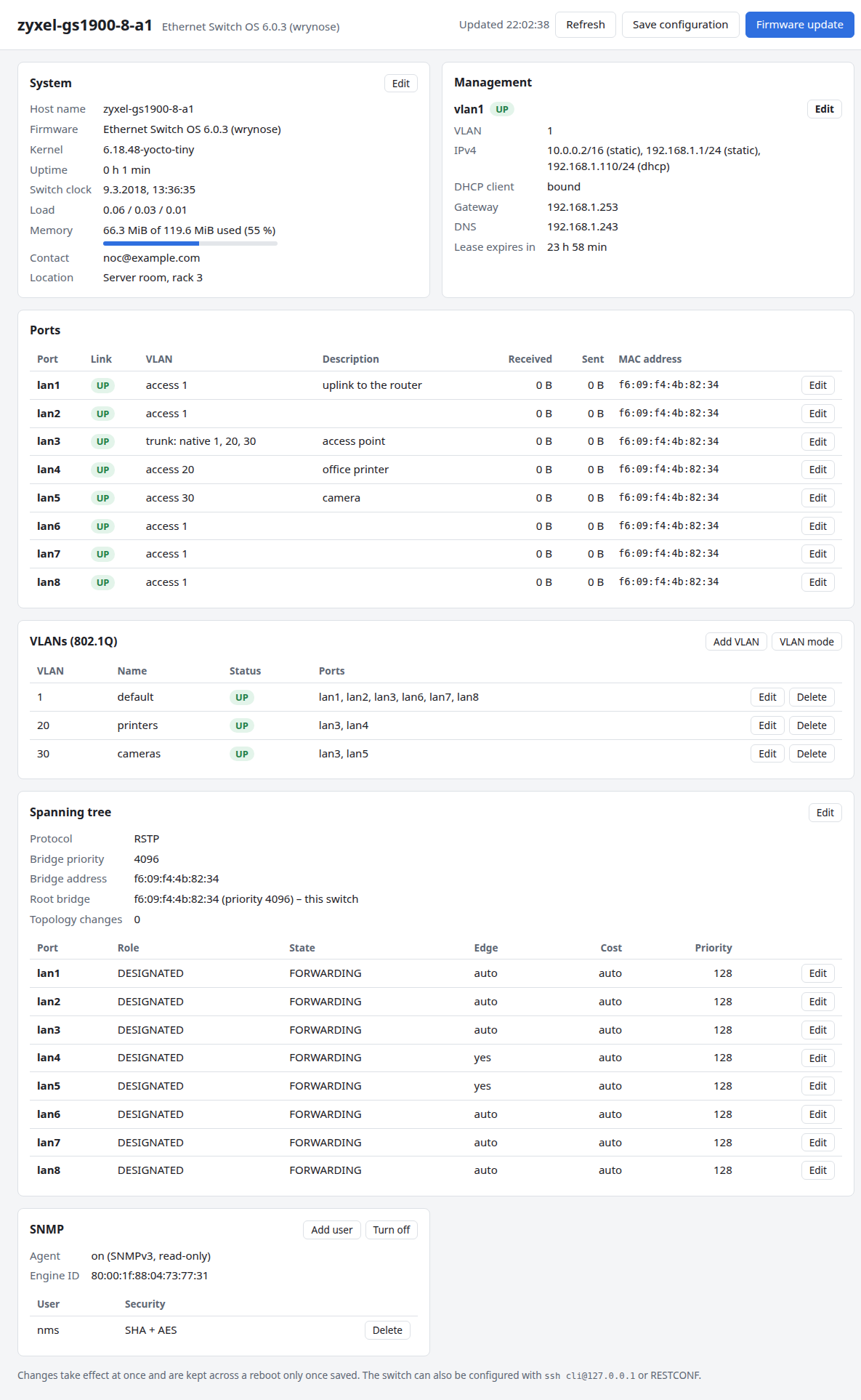
Task: Click kernel value 6.18.48-yocto-tiny
Action: tap(149, 150)
